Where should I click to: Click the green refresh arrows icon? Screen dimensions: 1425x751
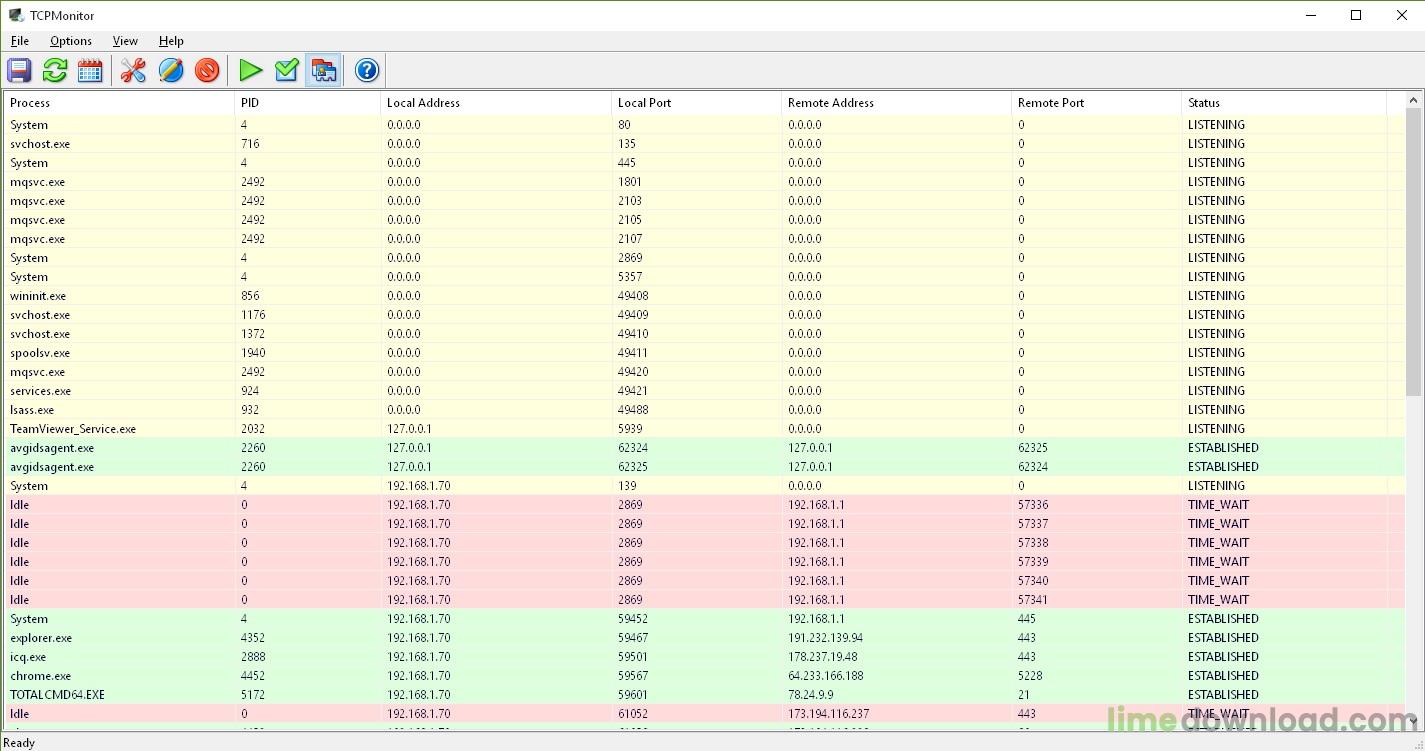(x=55, y=70)
